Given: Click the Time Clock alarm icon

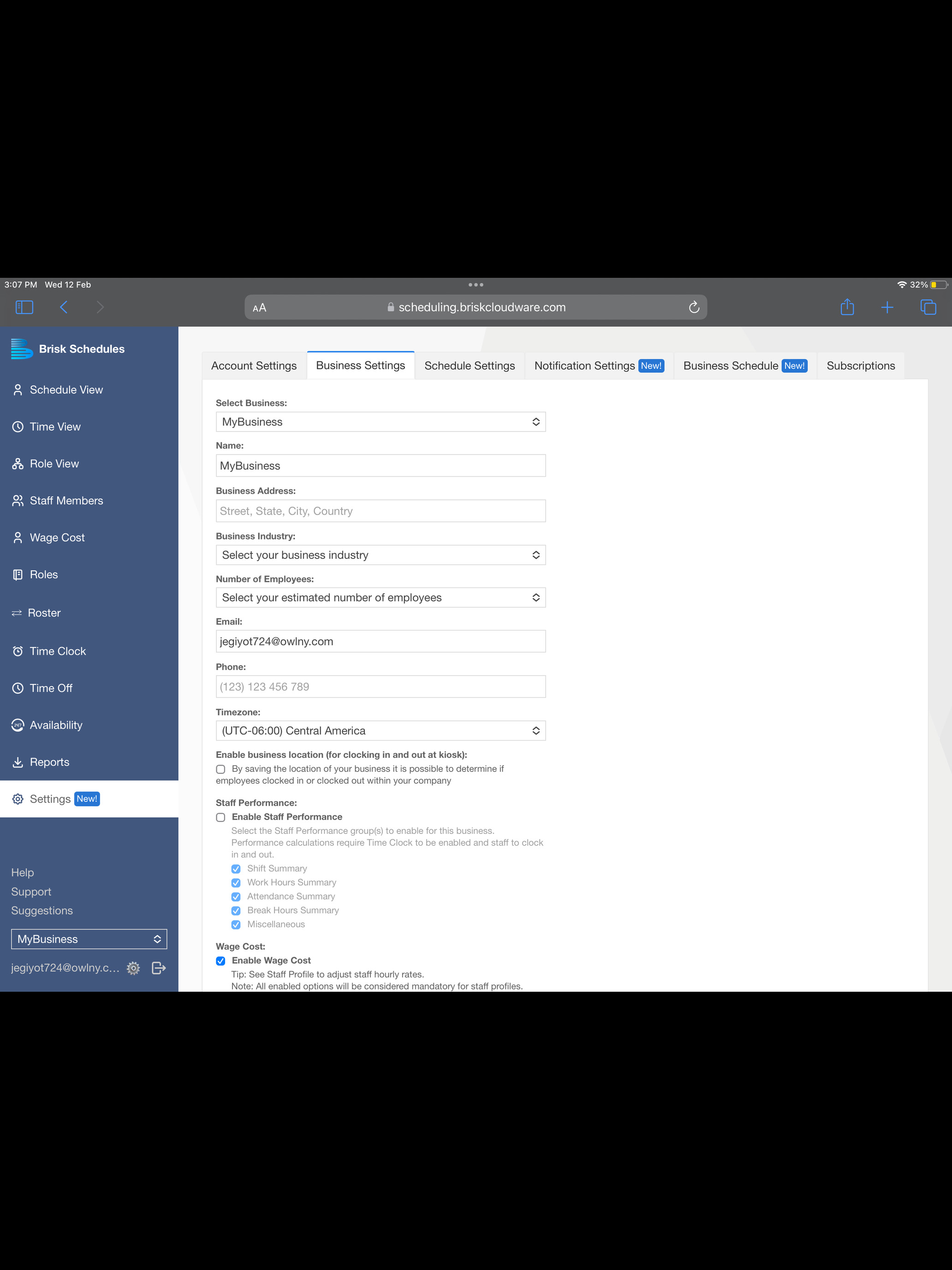Looking at the screenshot, I should (18, 651).
